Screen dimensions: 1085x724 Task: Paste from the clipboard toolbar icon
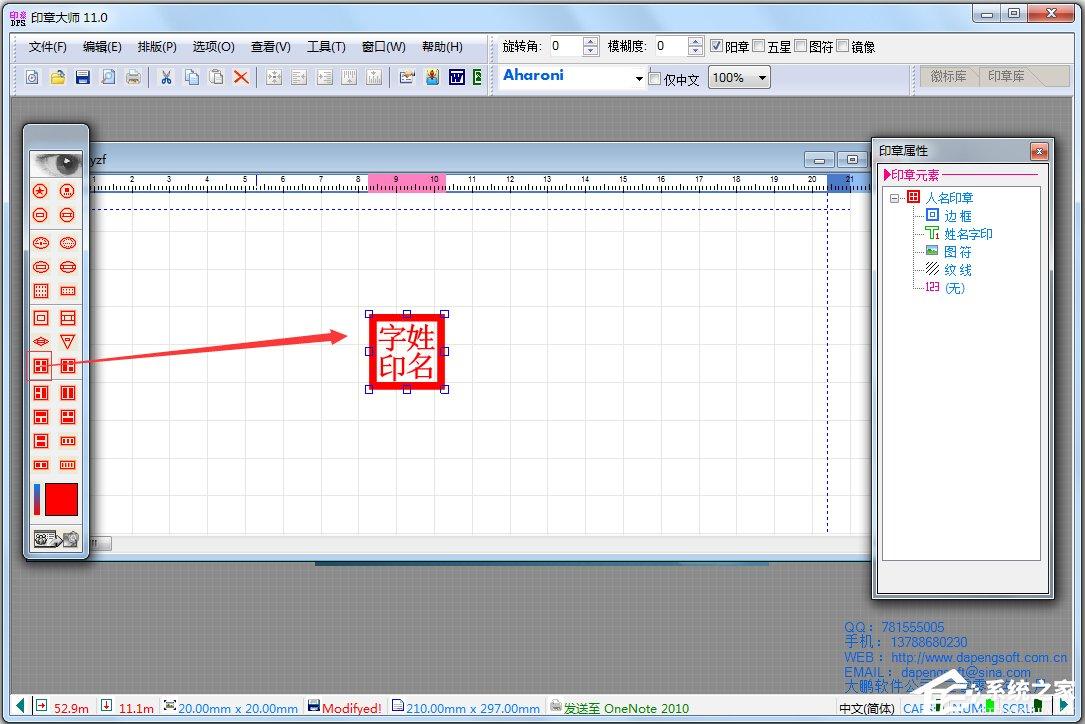[x=217, y=78]
